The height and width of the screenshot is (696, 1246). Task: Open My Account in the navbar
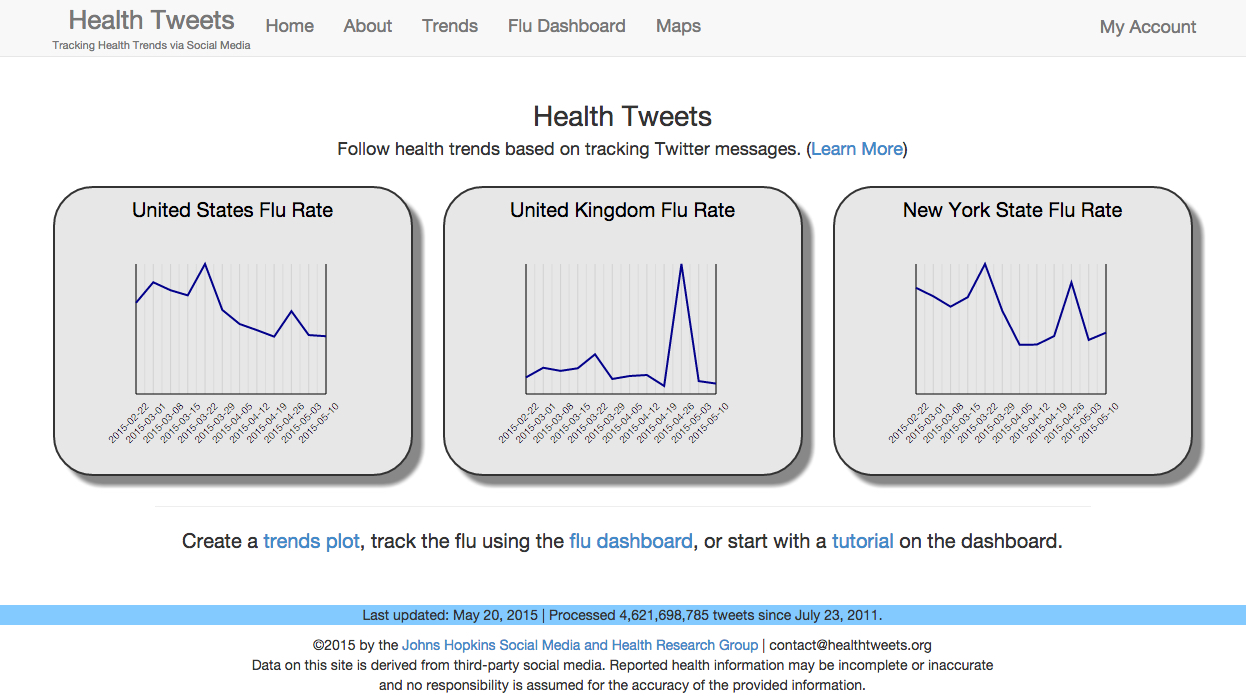[1147, 27]
